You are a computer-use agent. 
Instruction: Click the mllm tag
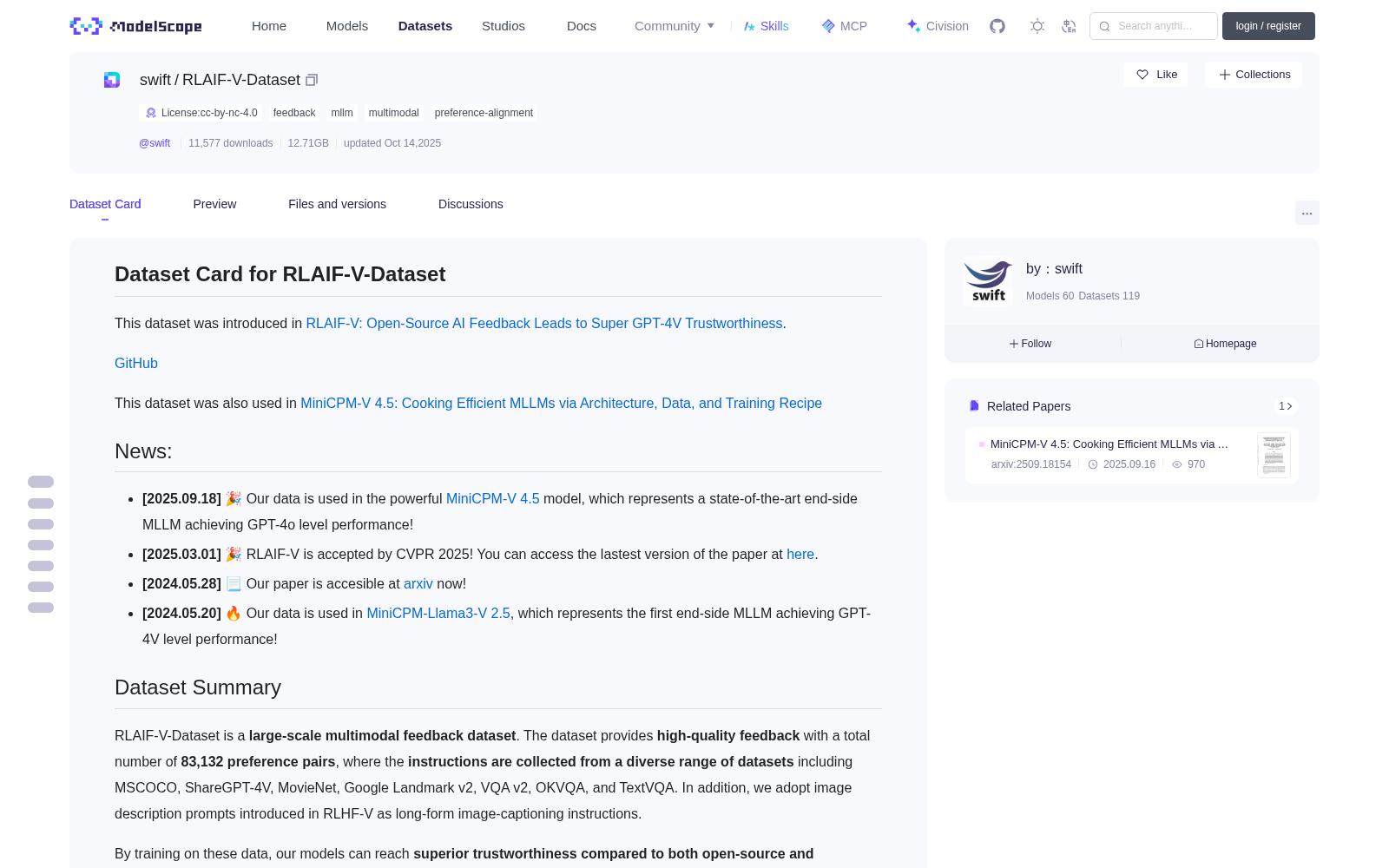[x=342, y=113]
